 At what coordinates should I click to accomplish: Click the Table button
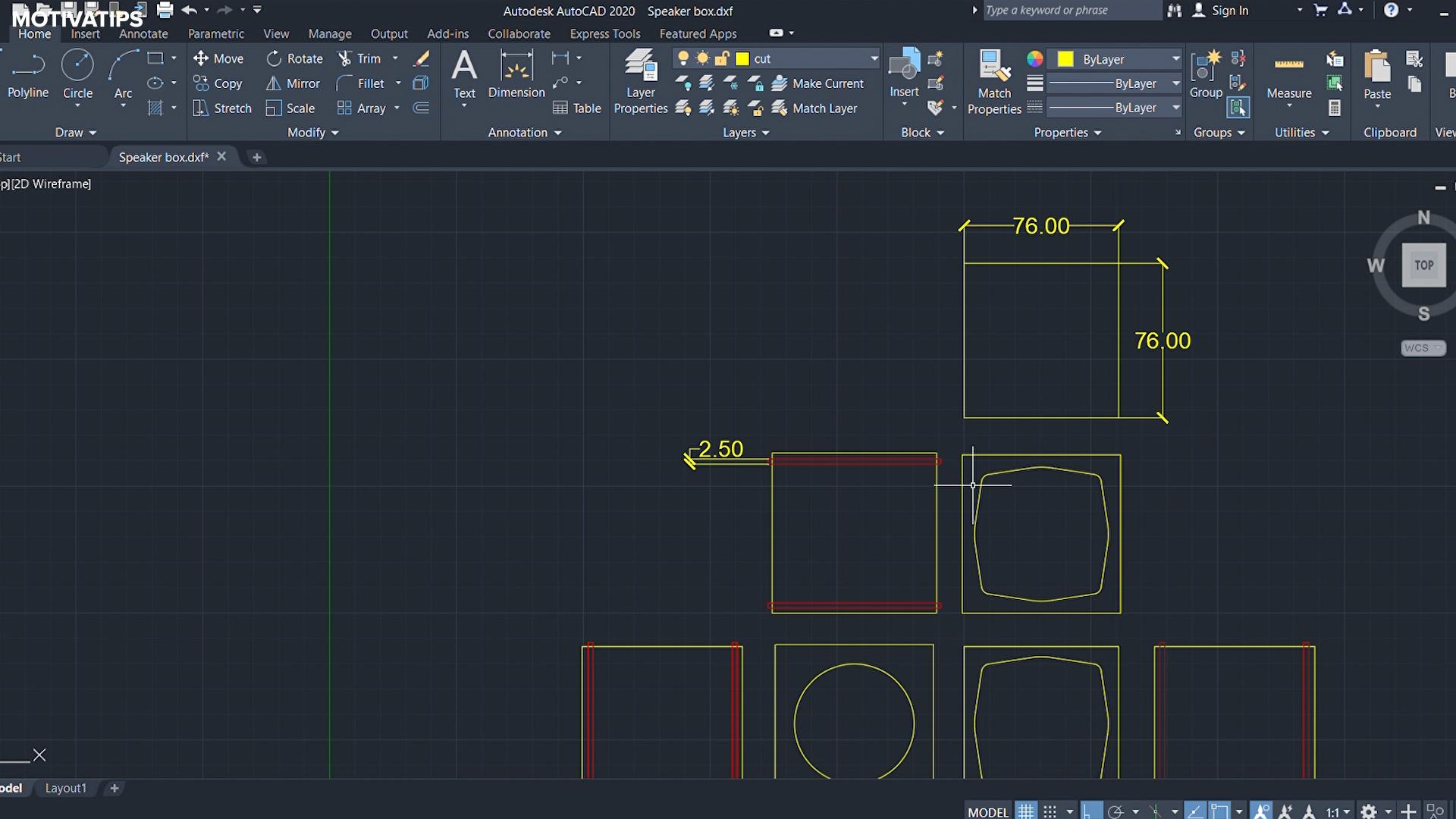[x=577, y=108]
